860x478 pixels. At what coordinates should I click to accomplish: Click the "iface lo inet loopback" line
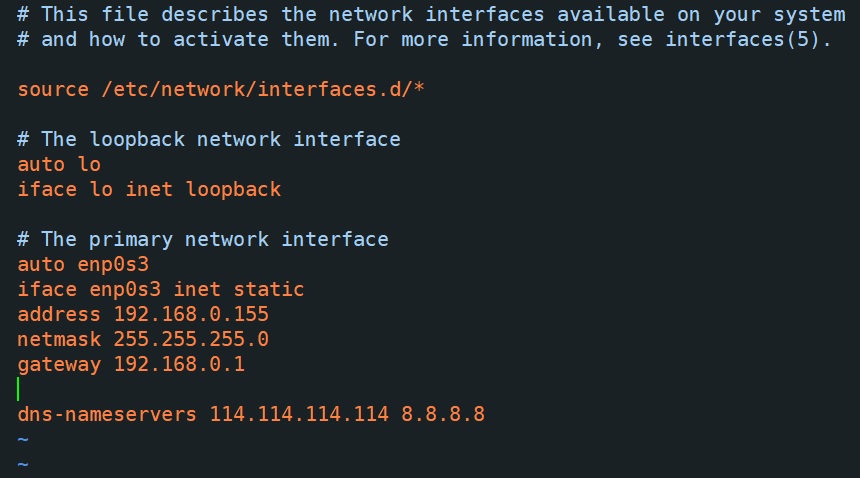click(x=149, y=189)
